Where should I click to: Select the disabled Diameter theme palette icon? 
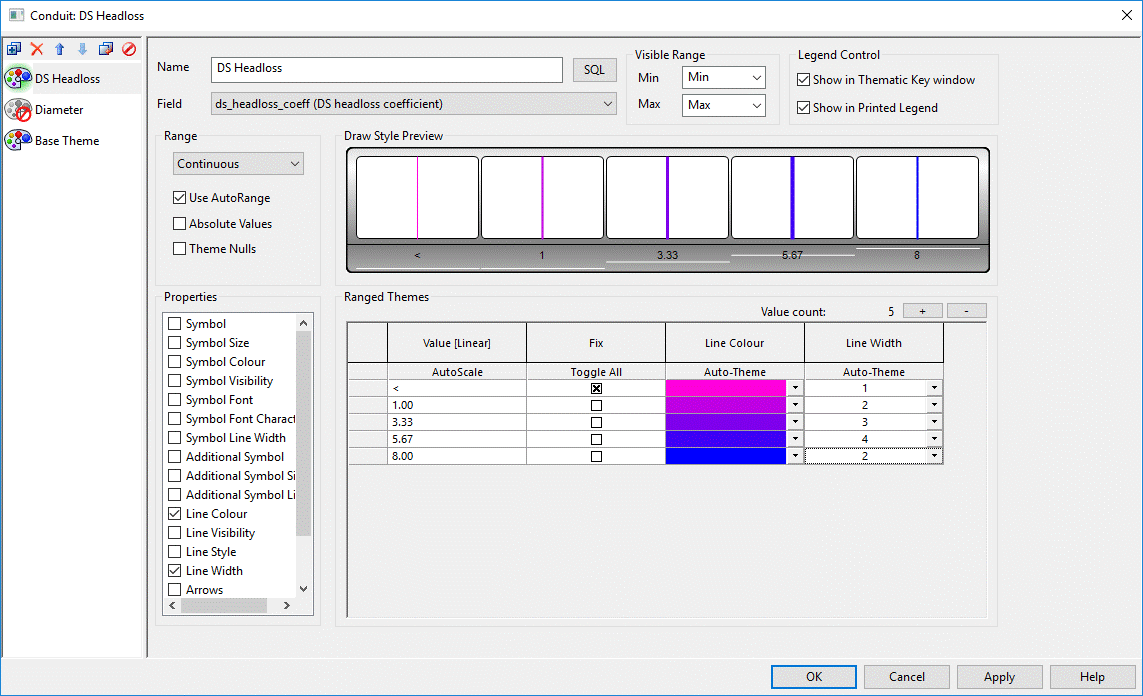(18, 110)
